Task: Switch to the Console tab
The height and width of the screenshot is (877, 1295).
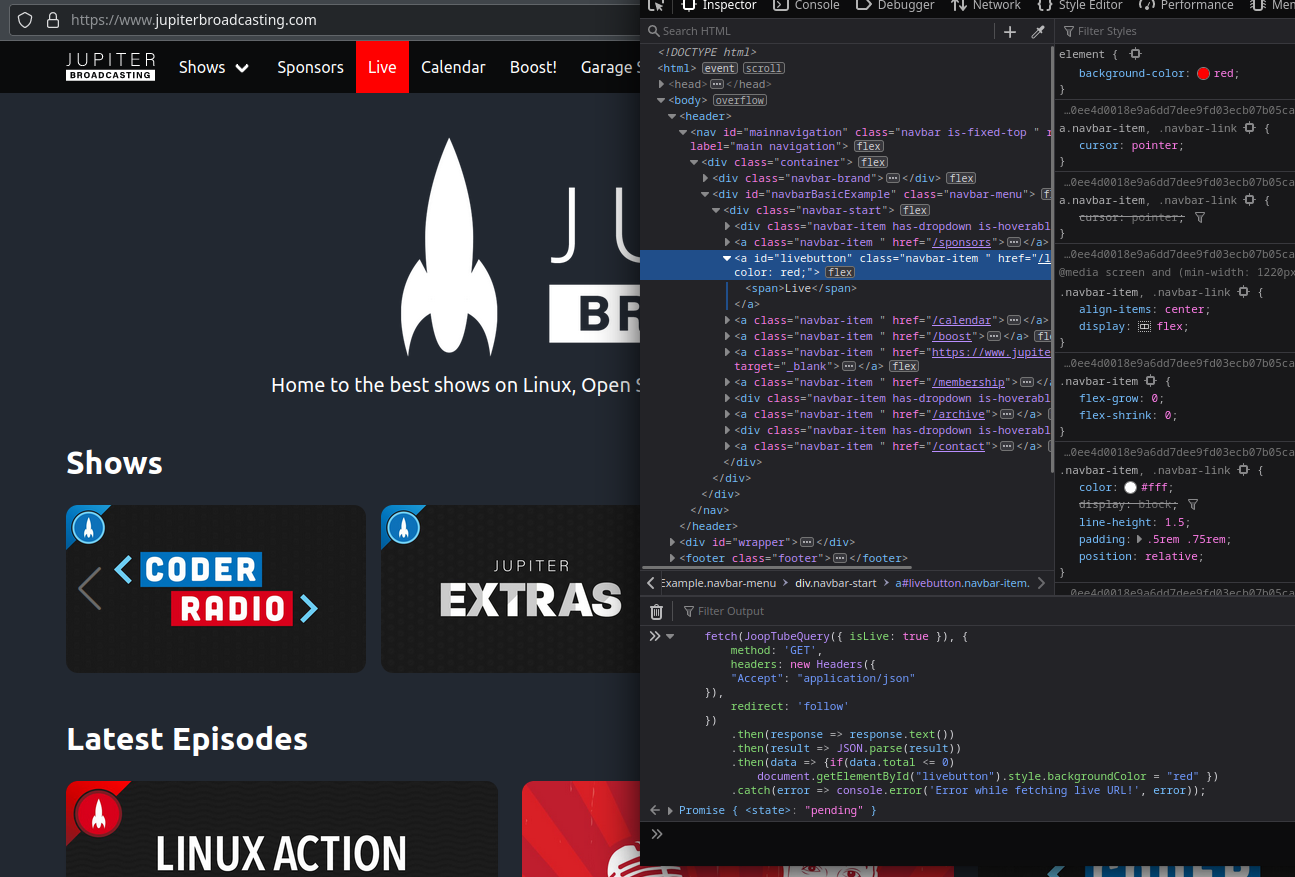Action: click(808, 6)
